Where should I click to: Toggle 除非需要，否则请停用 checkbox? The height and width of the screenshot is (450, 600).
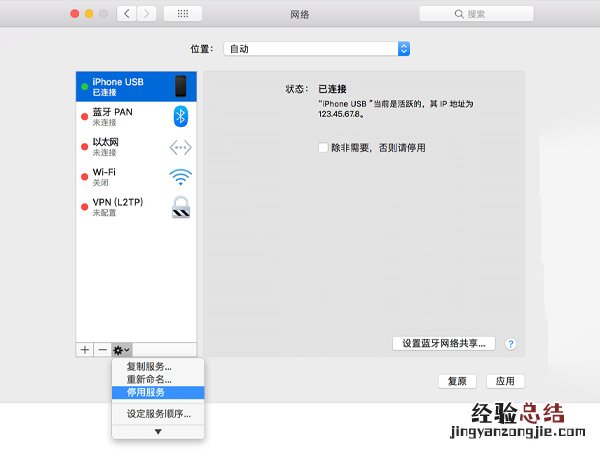(x=323, y=148)
